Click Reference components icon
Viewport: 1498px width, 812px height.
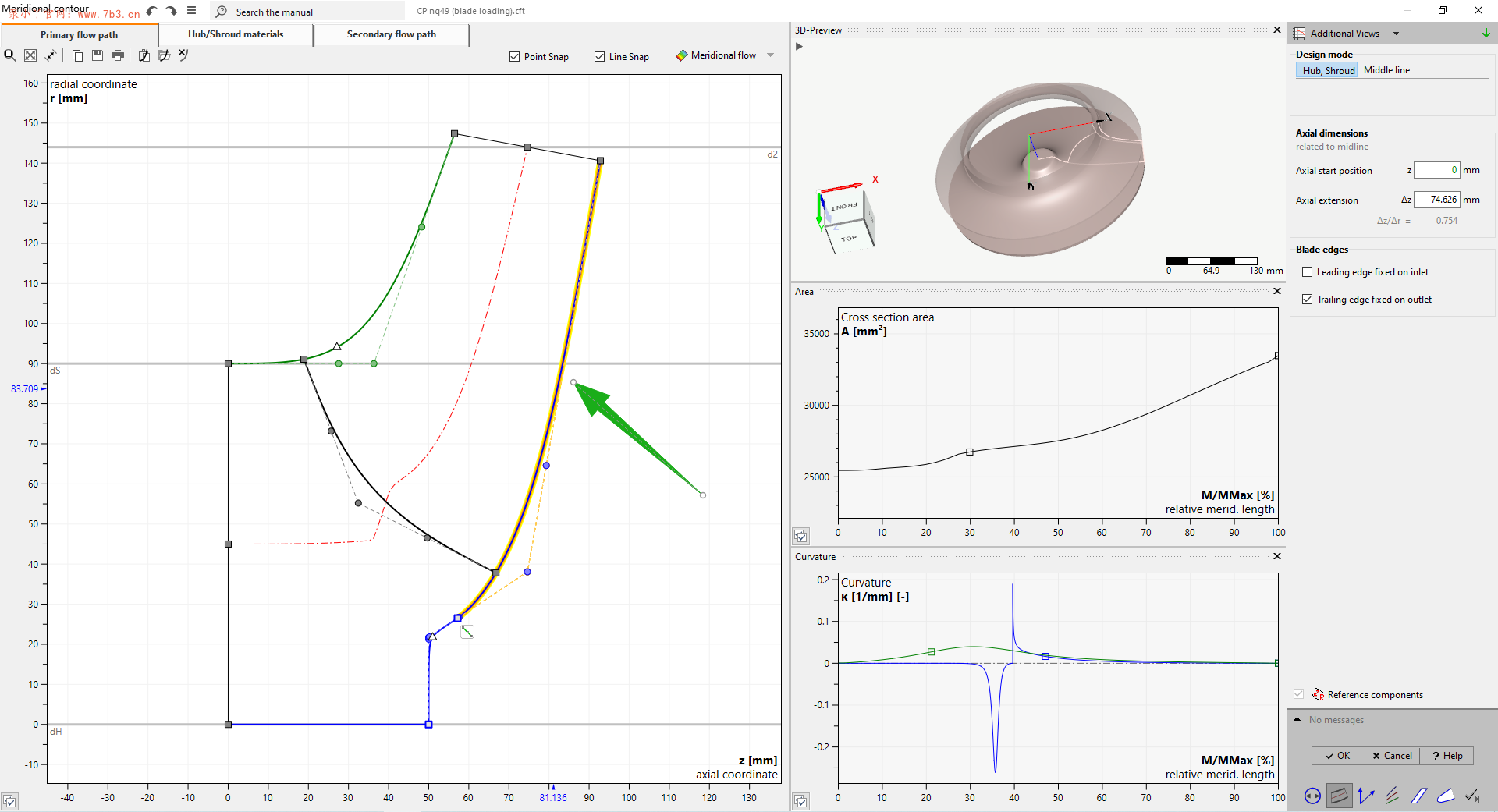click(x=1319, y=694)
